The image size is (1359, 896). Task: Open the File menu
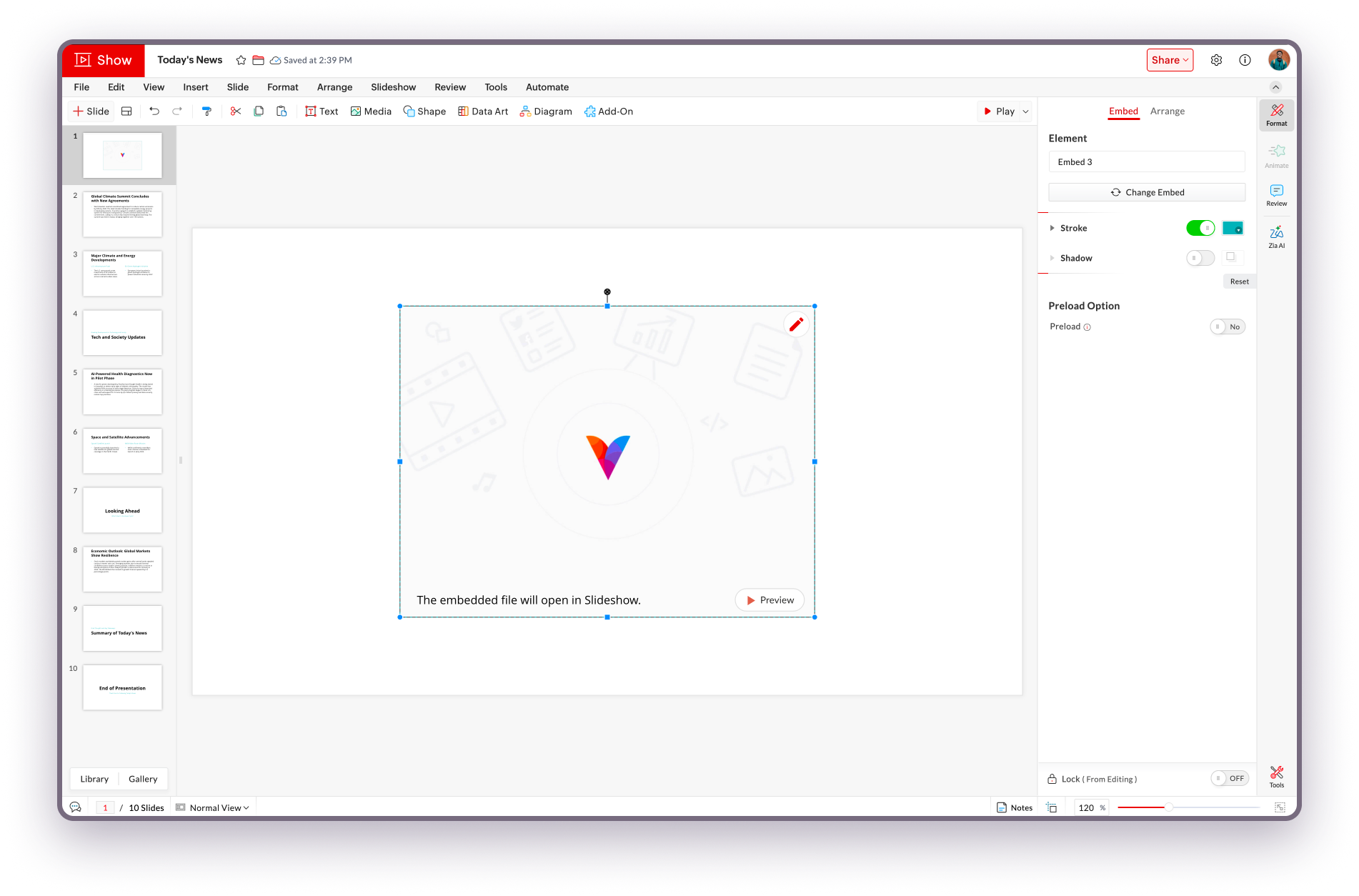[x=81, y=87]
